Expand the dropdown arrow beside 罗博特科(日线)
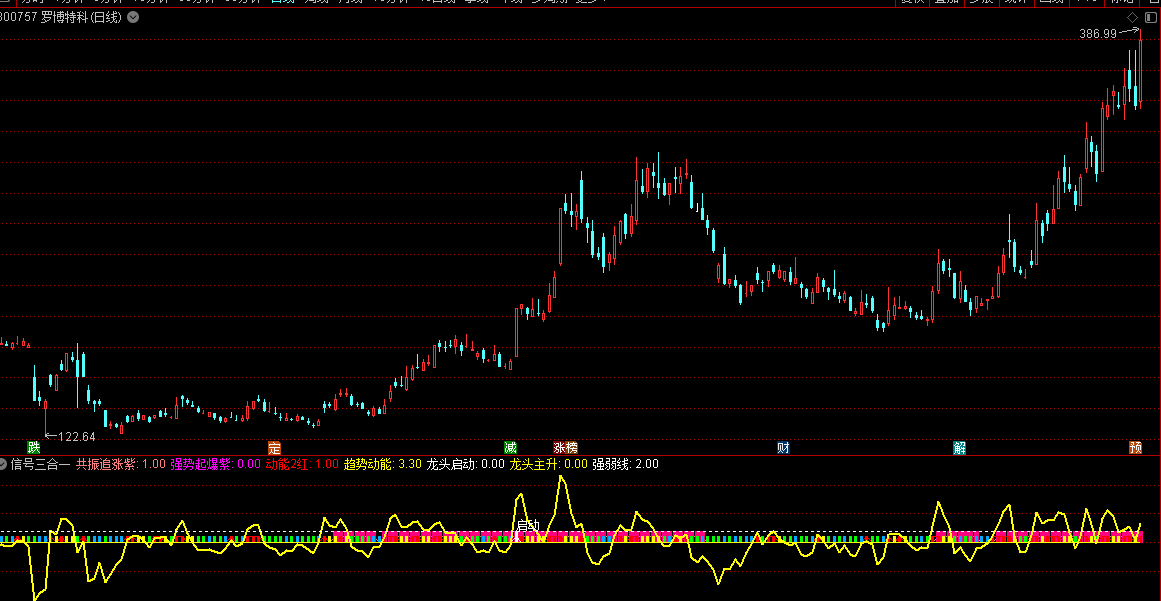The height and width of the screenshot is (601, 1161). (134, 18)
